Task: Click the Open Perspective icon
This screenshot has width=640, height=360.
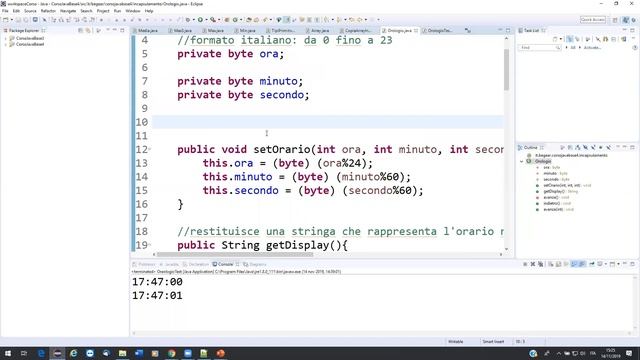Action: tap(615, 20)
